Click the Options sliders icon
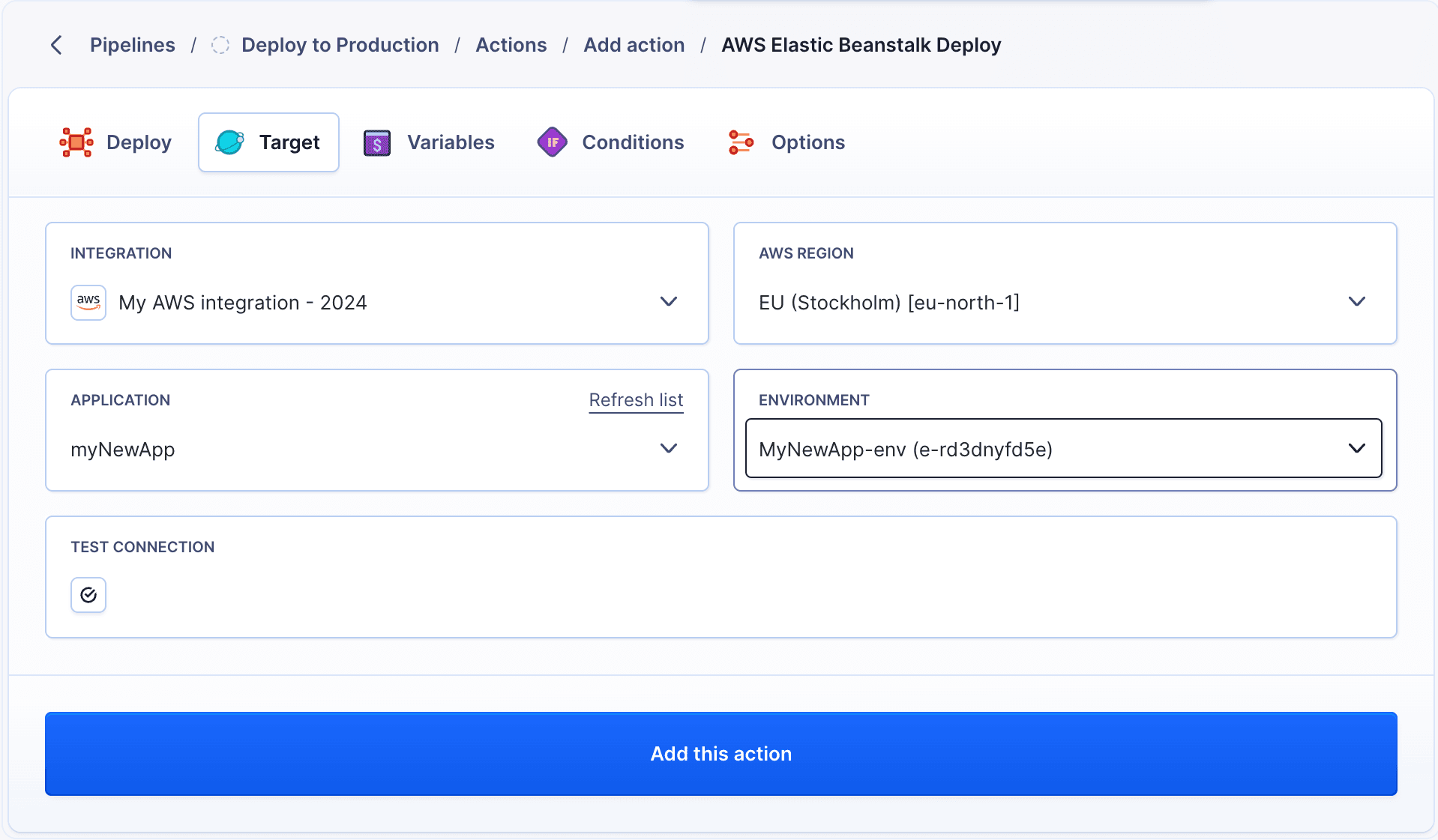The height and width of the screenshot is (840, 1438). (x=741, y=142)
